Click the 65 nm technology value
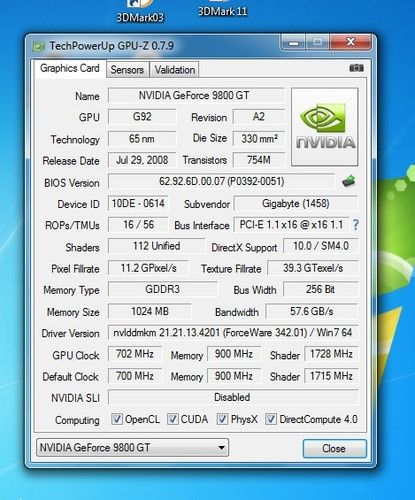This screenshot has height=500, width=415. click(142, 139)
